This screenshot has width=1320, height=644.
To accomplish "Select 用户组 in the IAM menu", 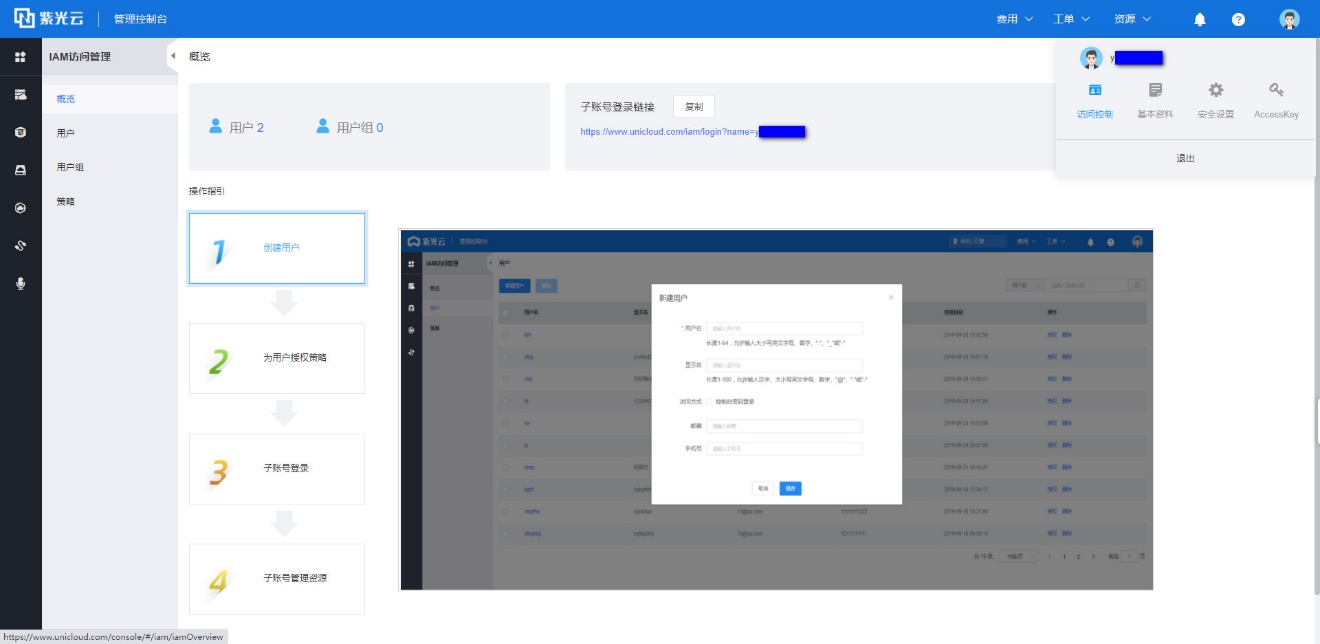I will click(70, 167).
